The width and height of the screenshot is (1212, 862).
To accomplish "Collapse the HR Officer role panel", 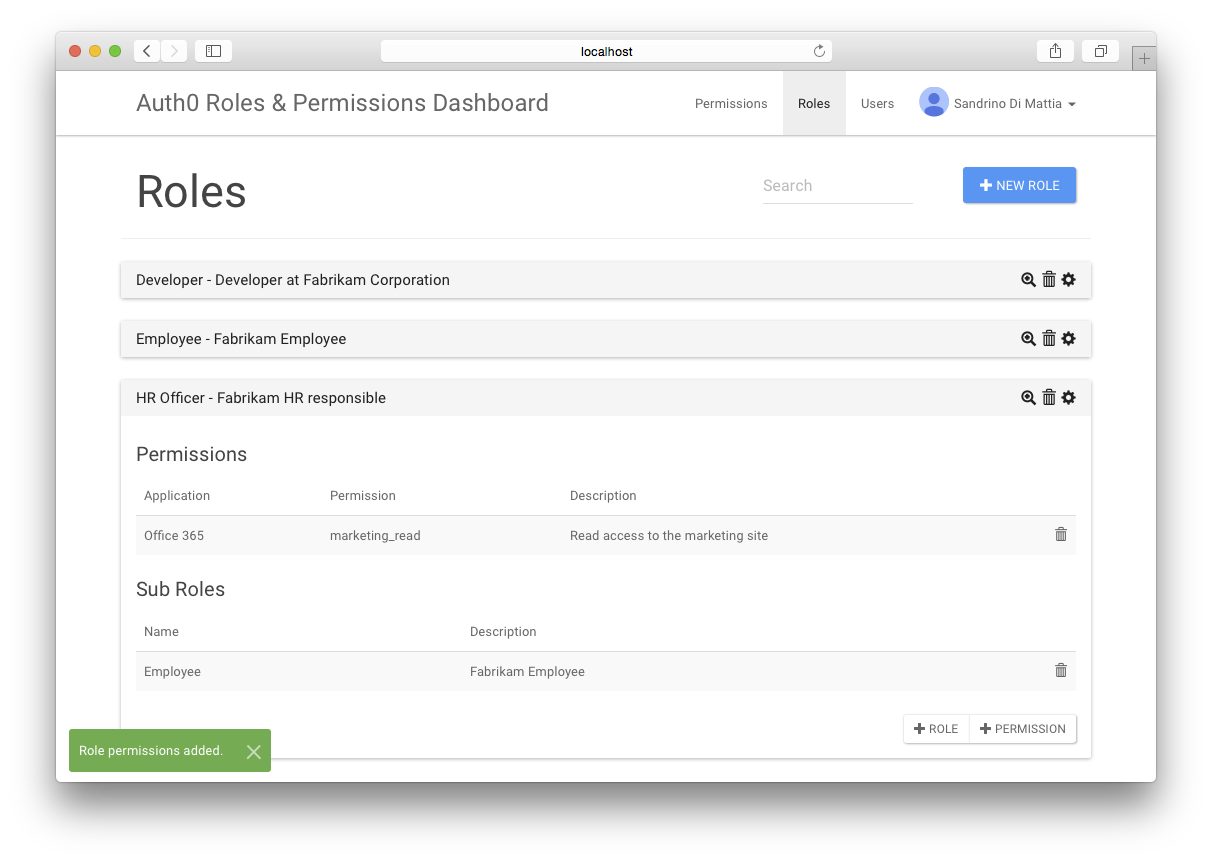I will pyautogui.click(x=261, y=398).
